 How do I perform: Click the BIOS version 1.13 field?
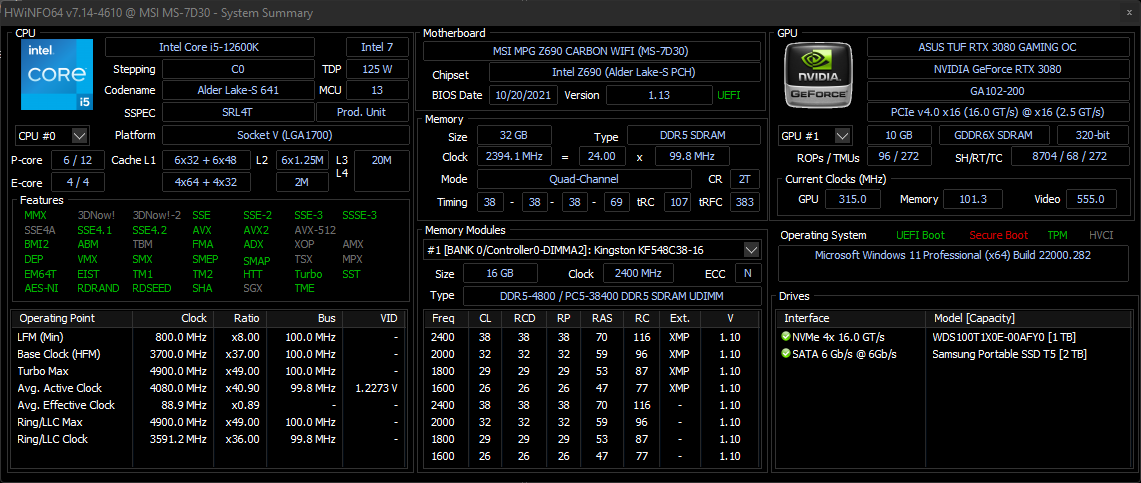pos(659,95)
